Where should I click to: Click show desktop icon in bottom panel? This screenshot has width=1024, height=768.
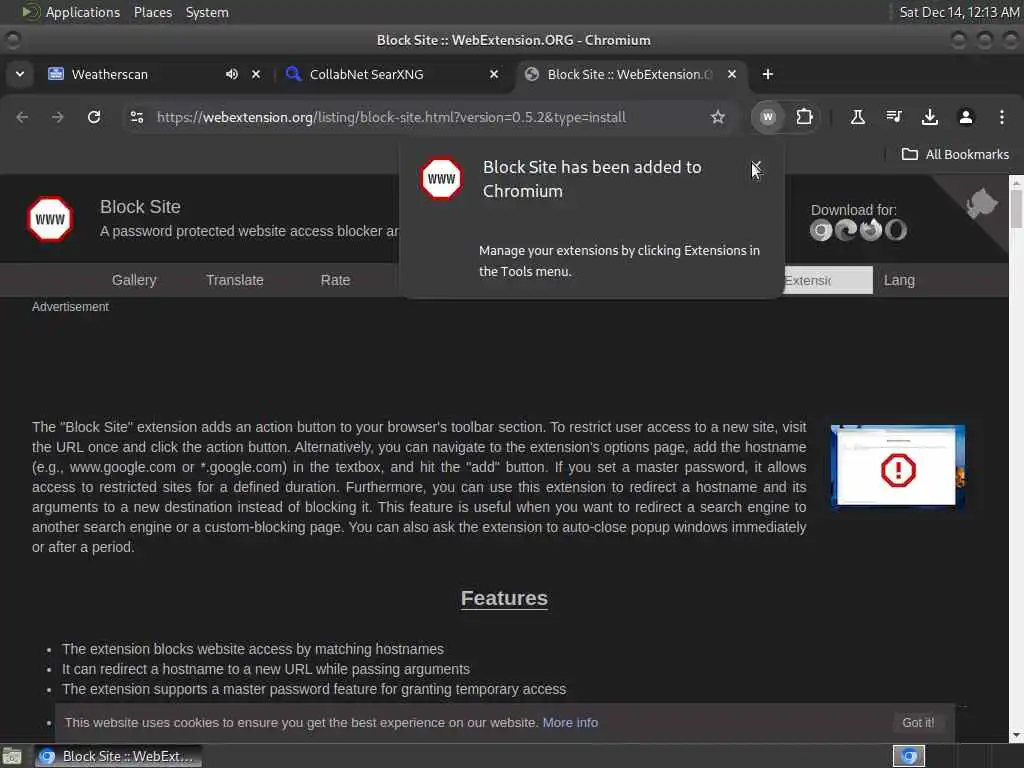[12, 756]
